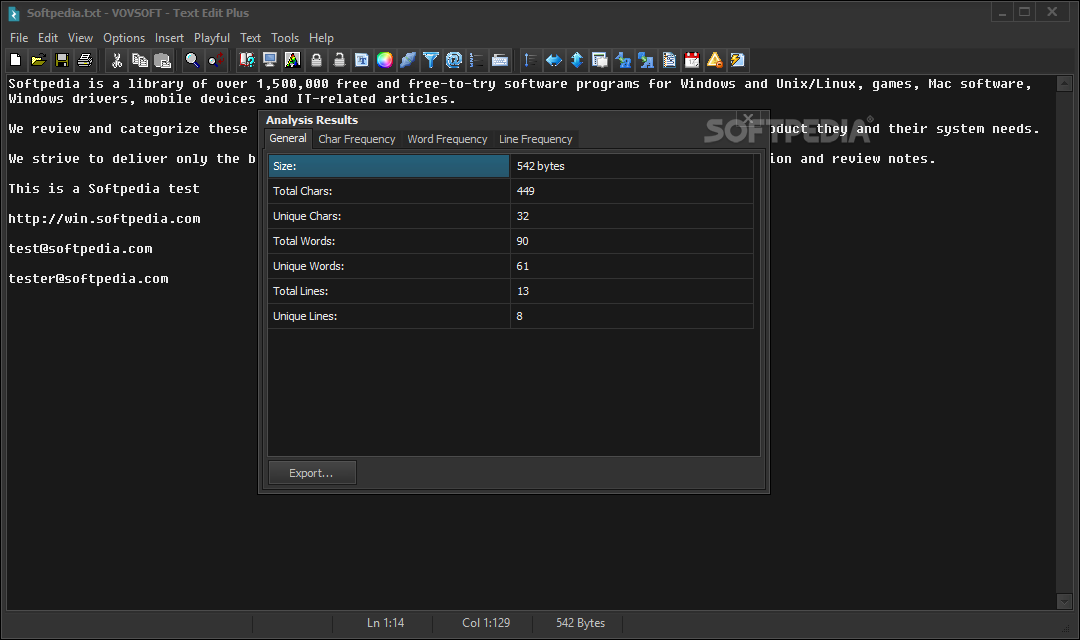Open the Insert menu
1080x640 pixels.
(x=169, y=38)
